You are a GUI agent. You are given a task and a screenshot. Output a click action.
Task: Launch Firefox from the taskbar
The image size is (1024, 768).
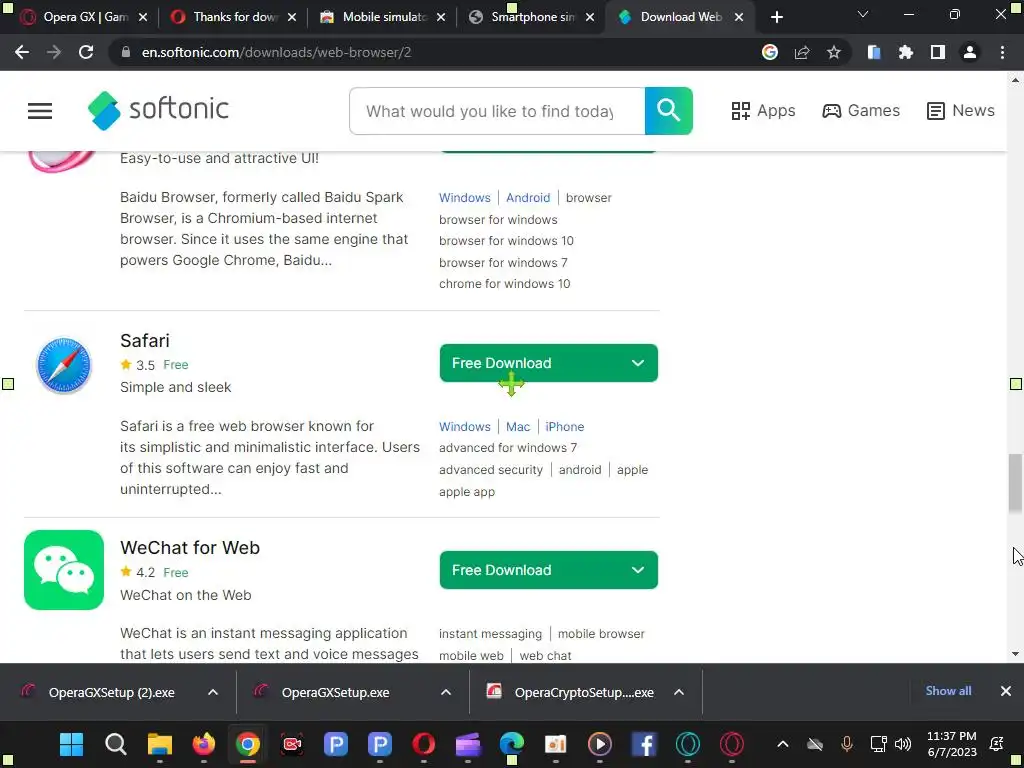204,744
